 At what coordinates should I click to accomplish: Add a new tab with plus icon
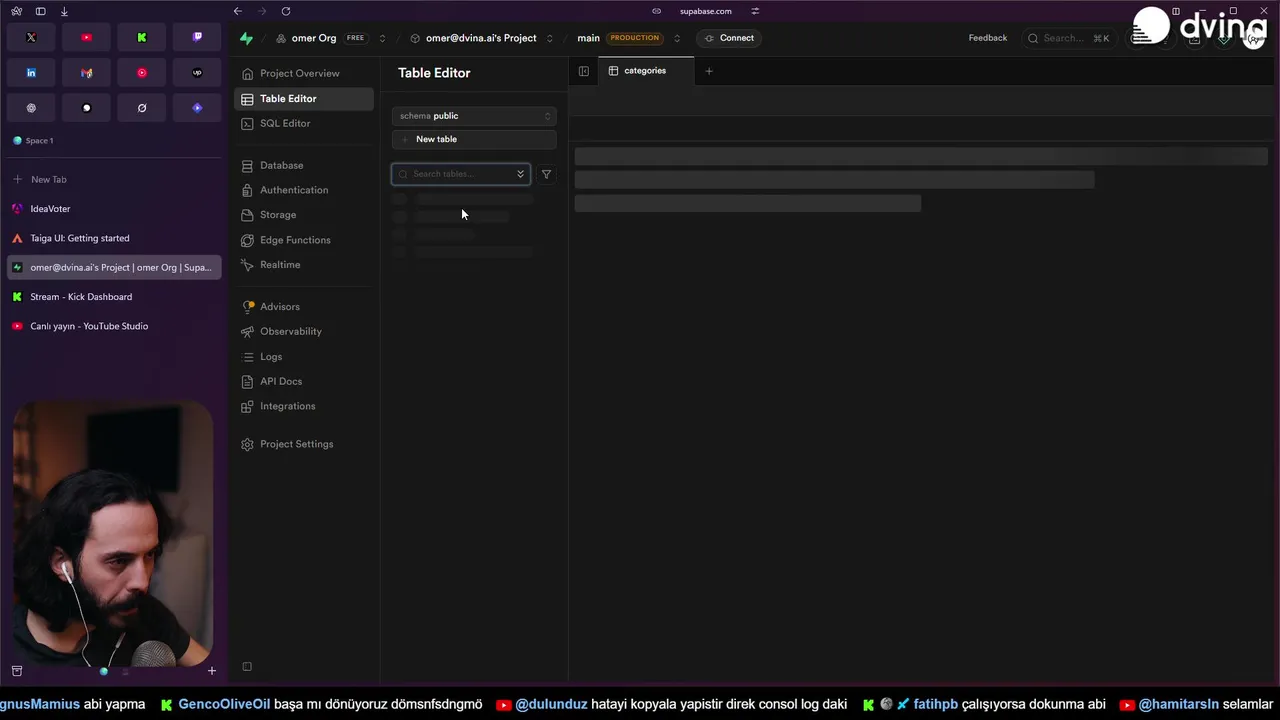point(709,71)
